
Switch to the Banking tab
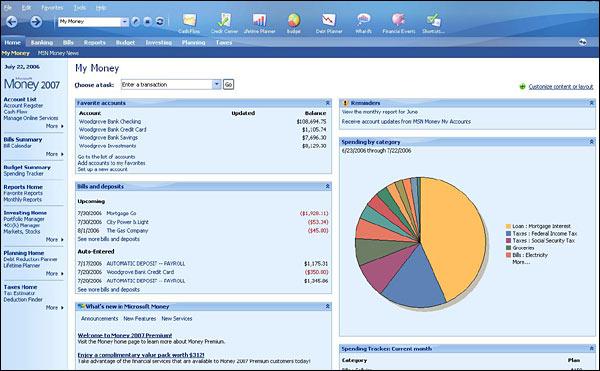coord(42,42)
